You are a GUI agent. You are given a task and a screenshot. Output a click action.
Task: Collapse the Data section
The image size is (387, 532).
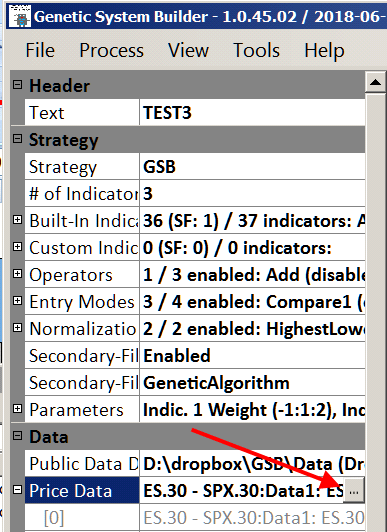coord(18,436)
